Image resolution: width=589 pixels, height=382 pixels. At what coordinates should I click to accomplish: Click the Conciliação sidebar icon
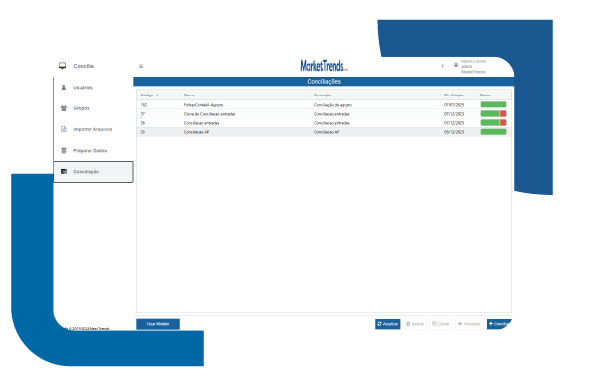coord(64,172)
